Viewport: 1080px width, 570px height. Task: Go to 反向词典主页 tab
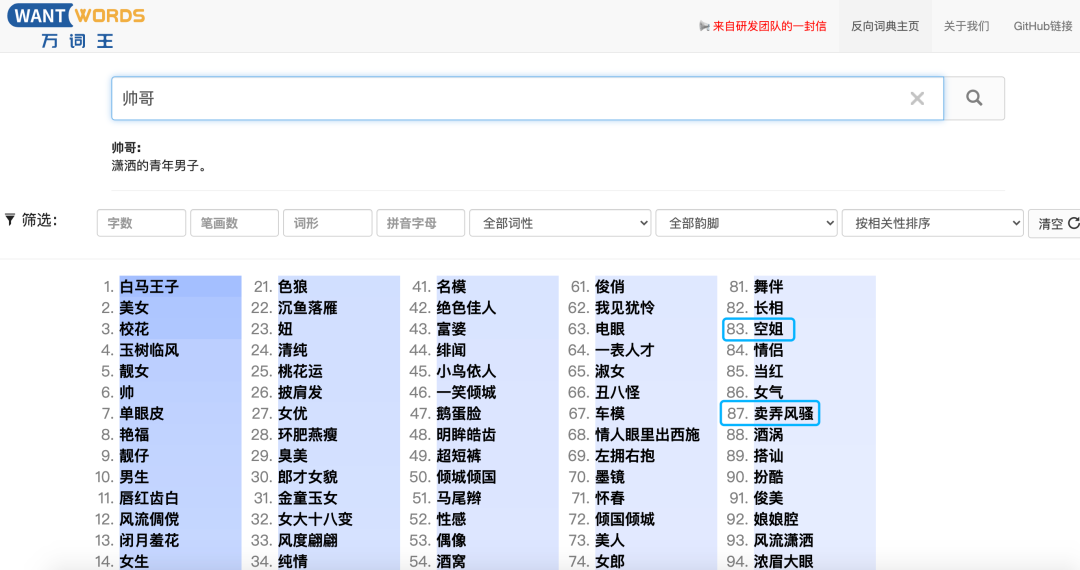(x=885, y=26)
